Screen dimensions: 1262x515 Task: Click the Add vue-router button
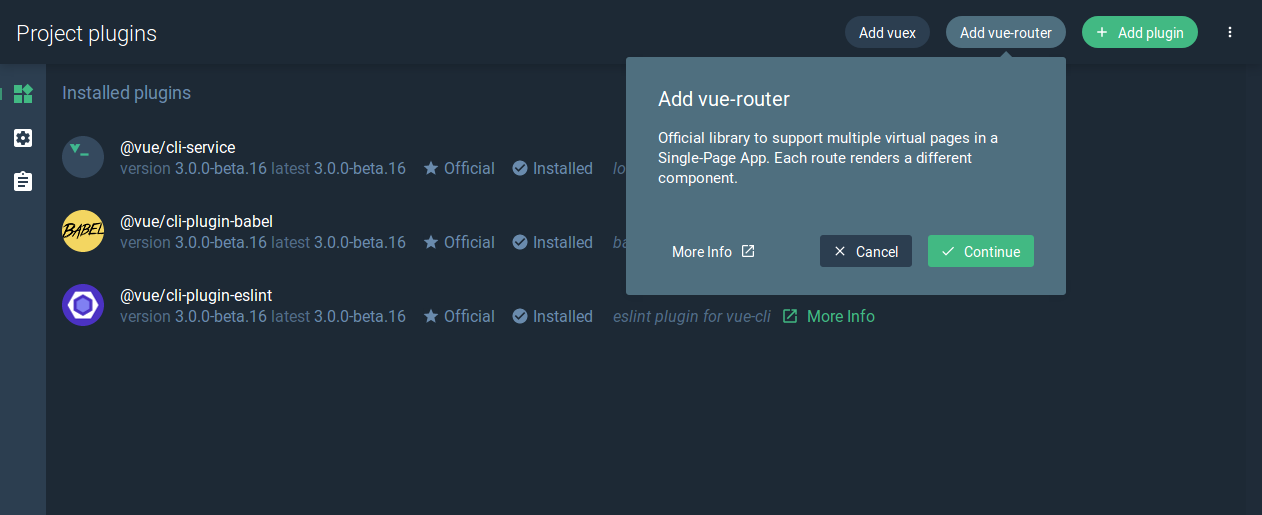point(1005,33)
